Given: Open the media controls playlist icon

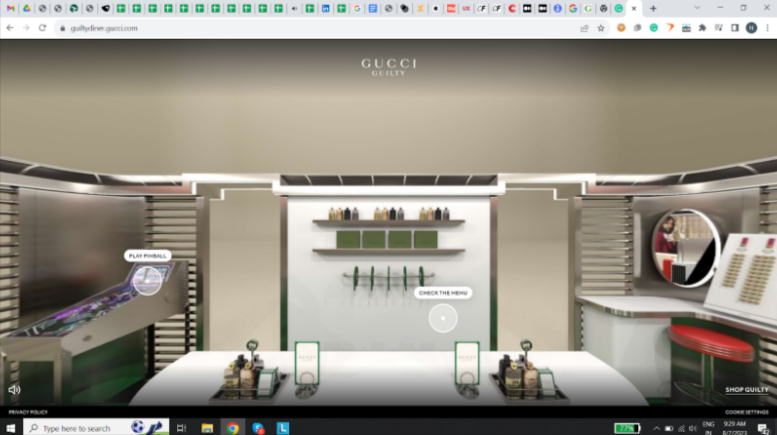Looking at the screenshot, I should tap(719, 28).
